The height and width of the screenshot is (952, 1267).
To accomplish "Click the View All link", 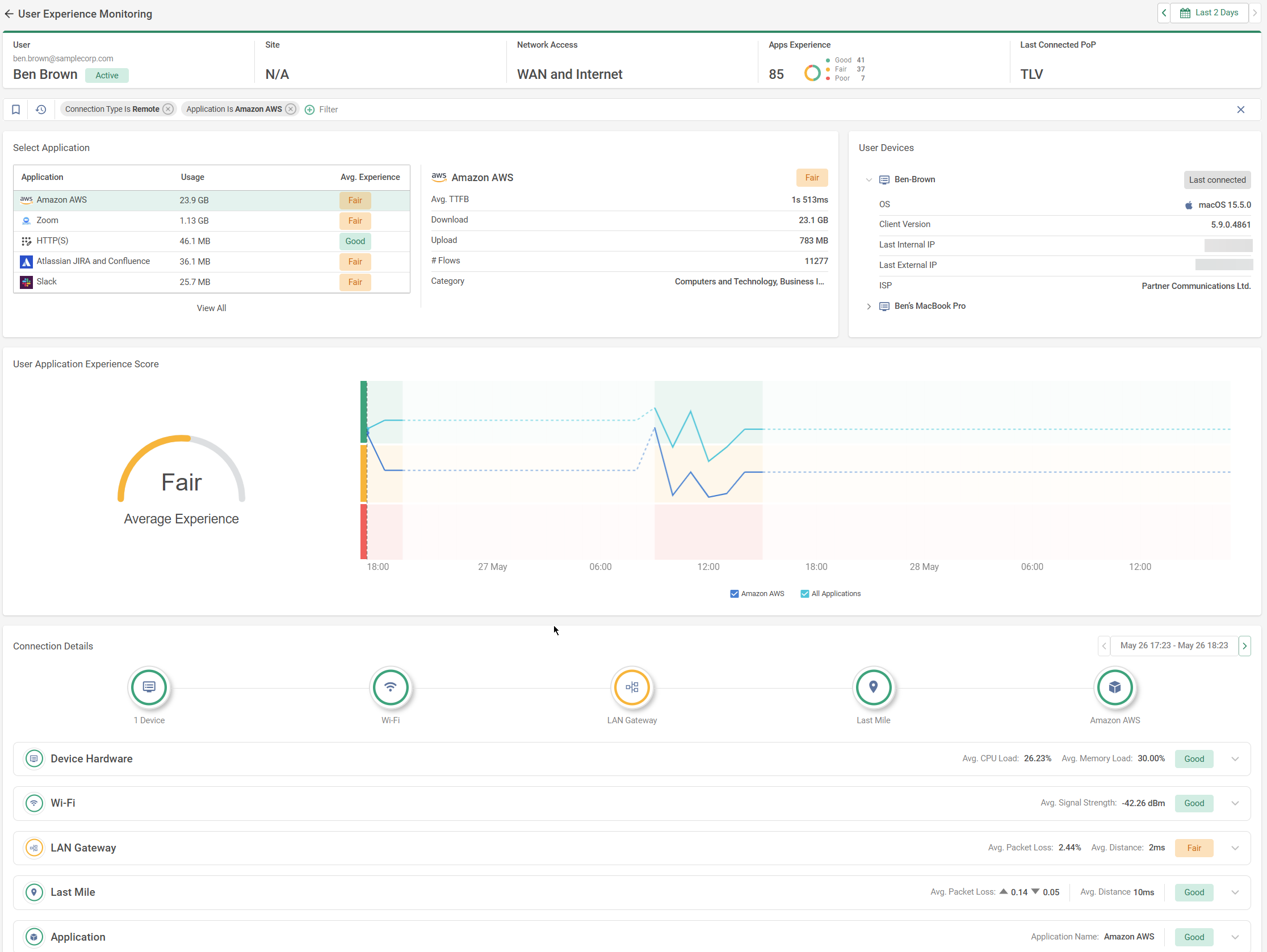I will (x=211, y=308).
